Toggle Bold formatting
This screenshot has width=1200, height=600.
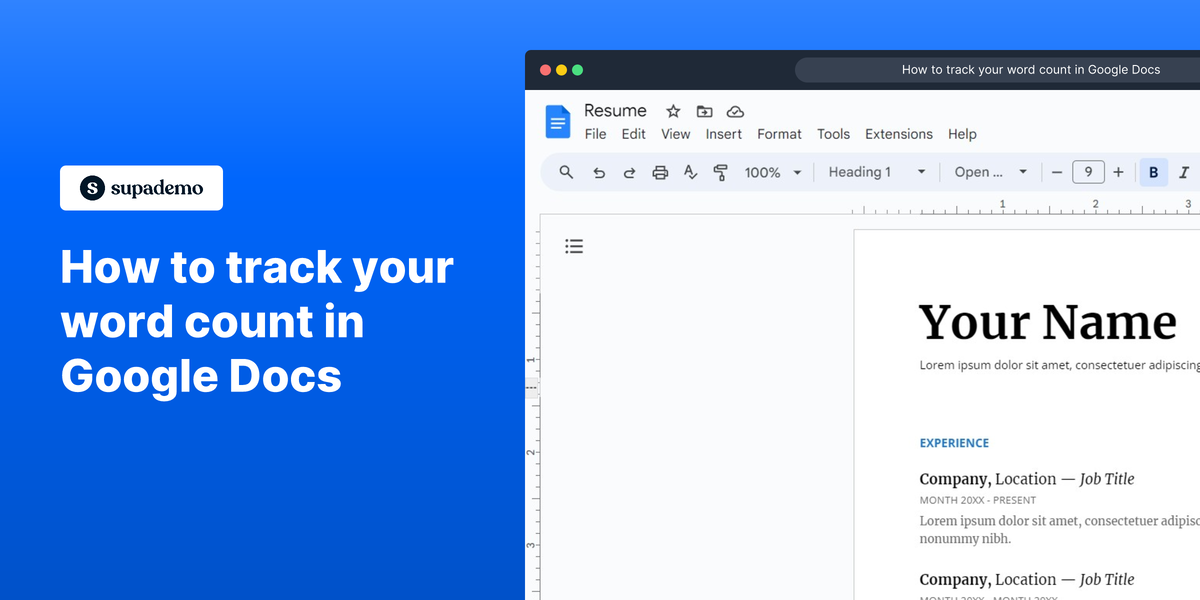tap(1153, 172)
